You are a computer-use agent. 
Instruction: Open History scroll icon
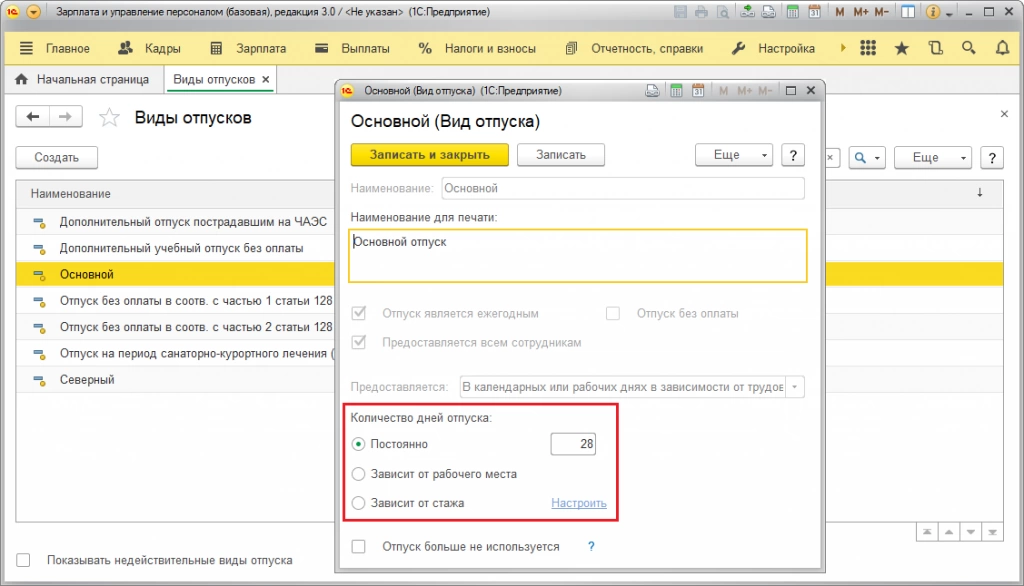936,48
